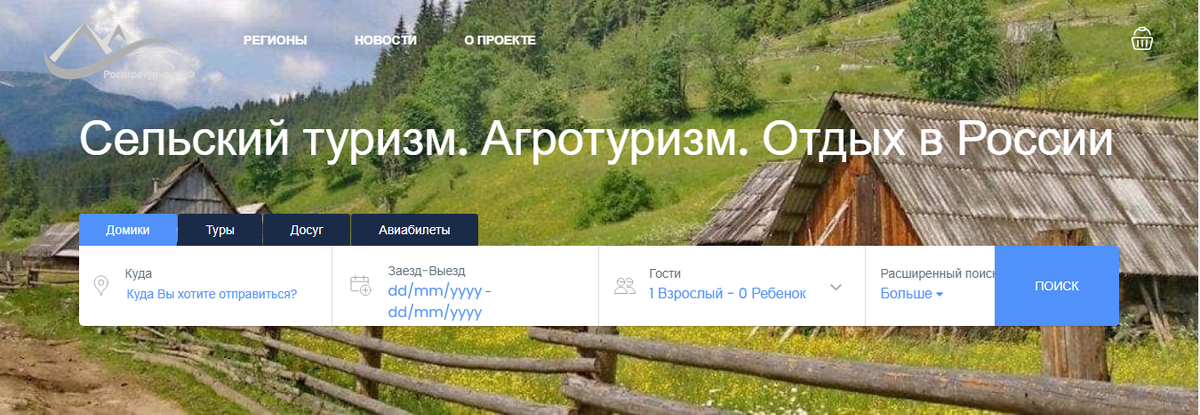The width and height of the screenshot is (1200, 415).
Task: Click the calendar icon near Заезд-Выезд
Action: tap(360, 285)
